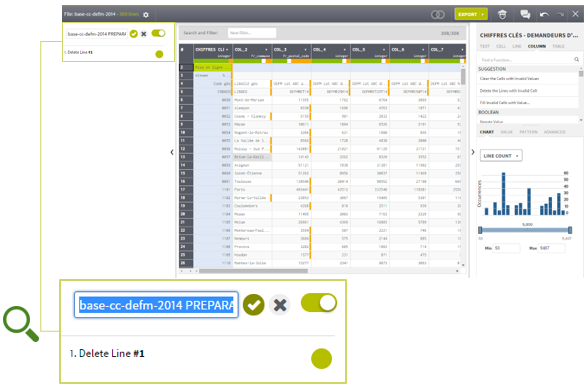Click orange invalid segment of COL_3 quality bar
Image resolution: width=587 pixels, height=389 pixels.
[301, 61]
